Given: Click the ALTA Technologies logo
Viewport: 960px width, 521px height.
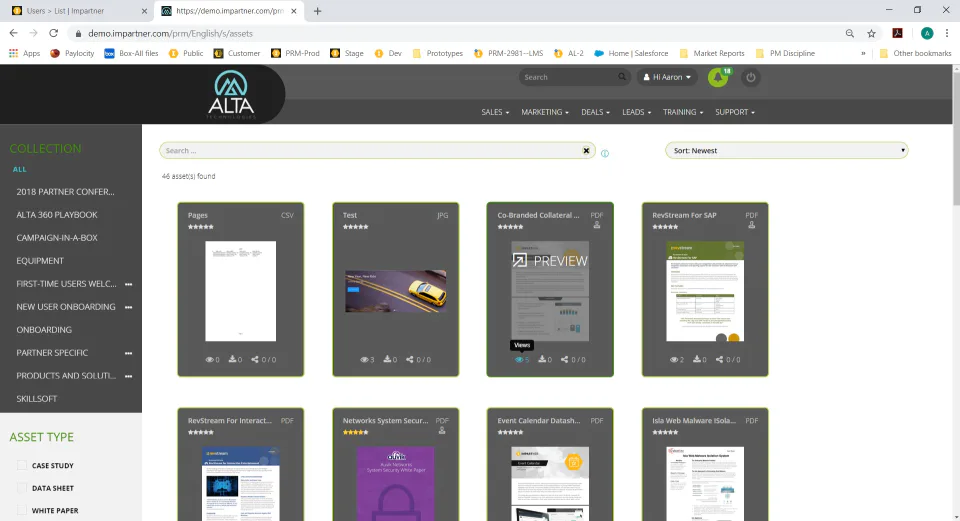Looking at the screenshot, I should click(231, 95).
